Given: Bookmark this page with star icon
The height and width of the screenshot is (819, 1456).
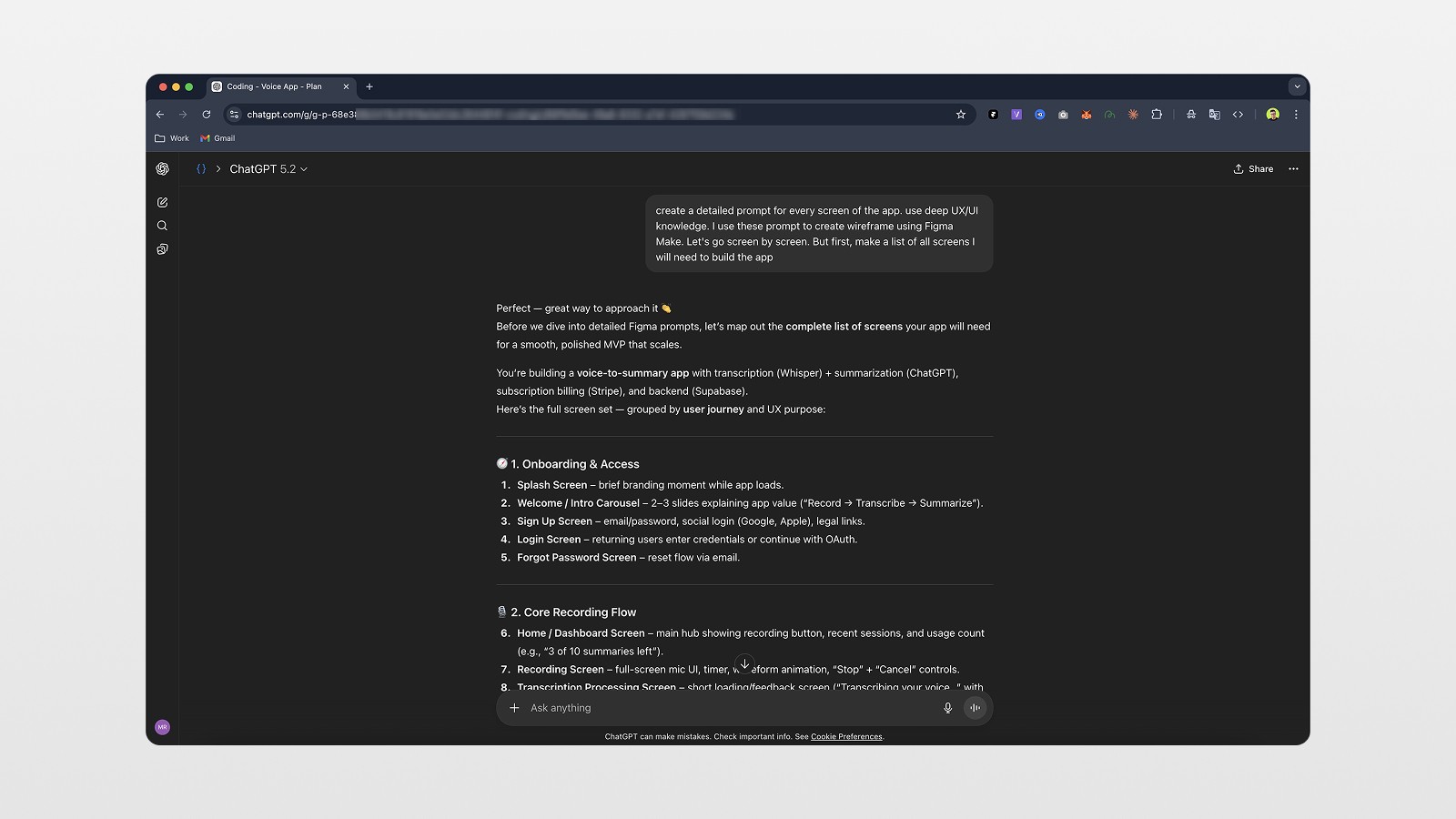Looking at the screenshot, I should point(960,115).
